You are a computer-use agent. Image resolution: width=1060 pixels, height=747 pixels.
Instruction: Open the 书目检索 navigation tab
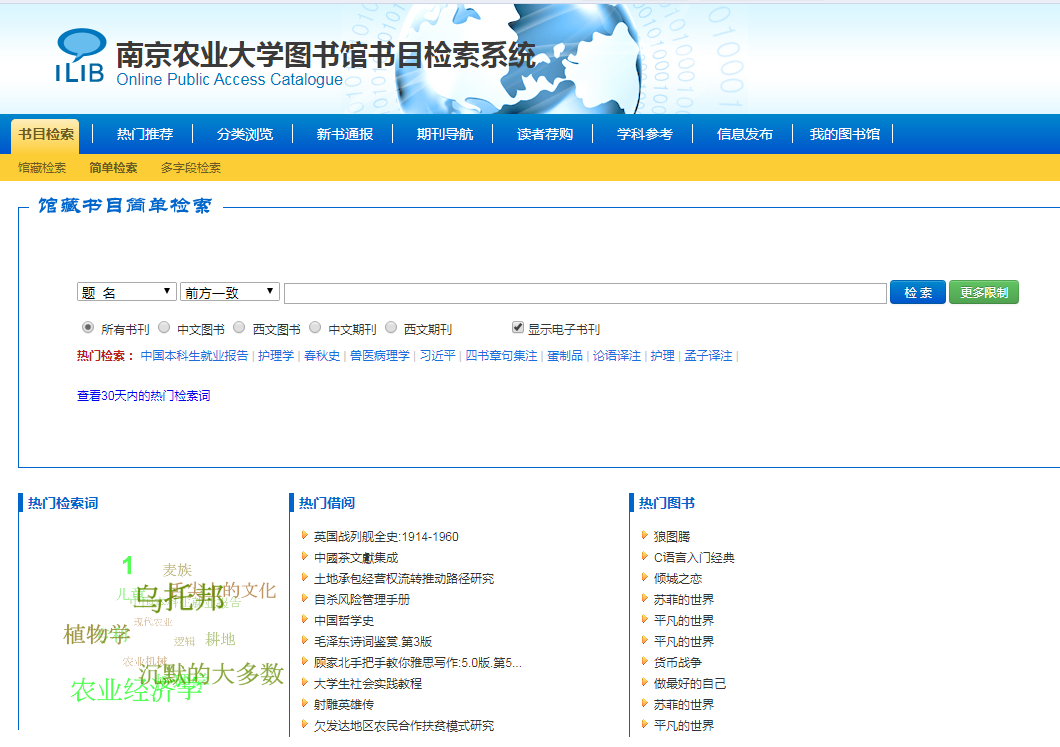tap(45, 135)
